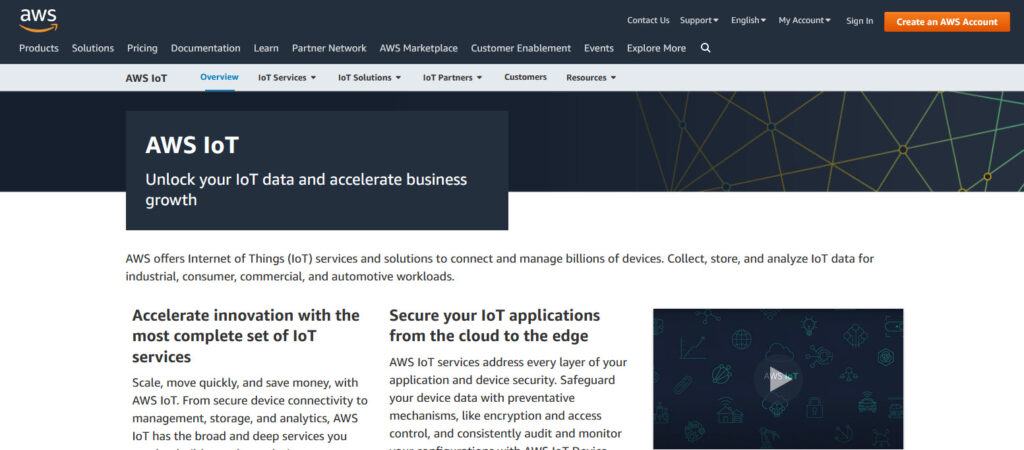Click Sign In

coord(859,21)
